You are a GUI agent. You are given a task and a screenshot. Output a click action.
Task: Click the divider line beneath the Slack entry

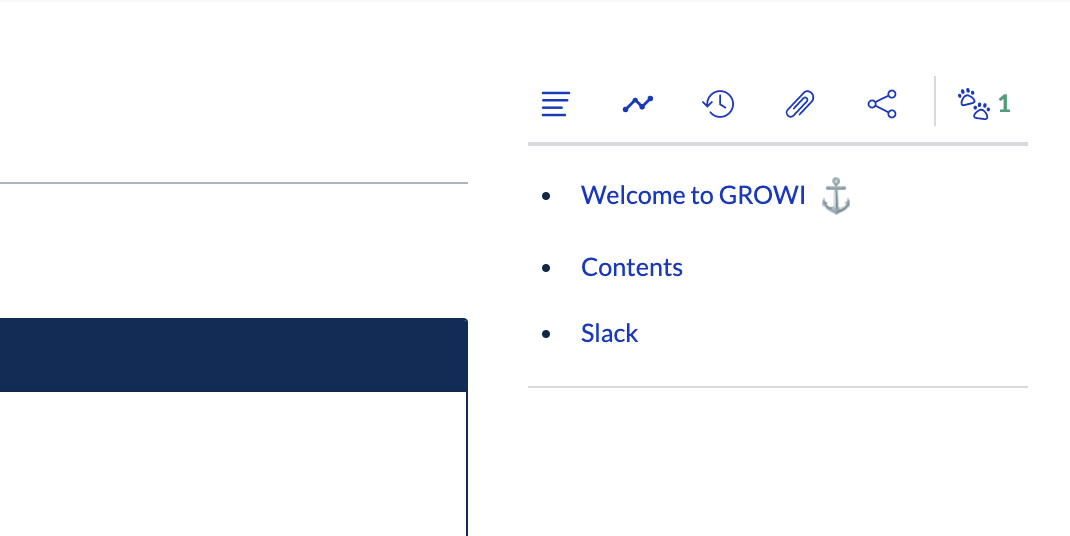coord(777,386)
